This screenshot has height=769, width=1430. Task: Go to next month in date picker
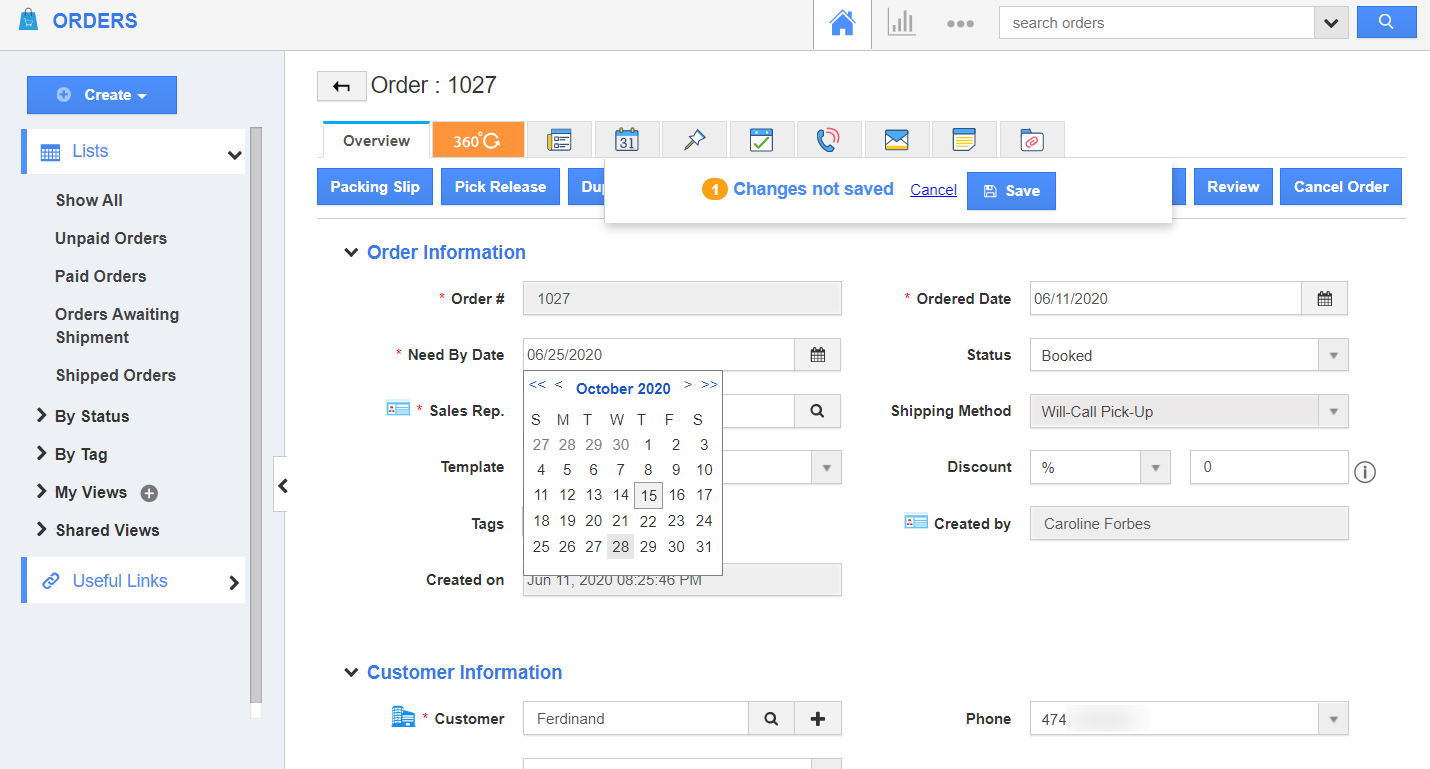[688, 385]
